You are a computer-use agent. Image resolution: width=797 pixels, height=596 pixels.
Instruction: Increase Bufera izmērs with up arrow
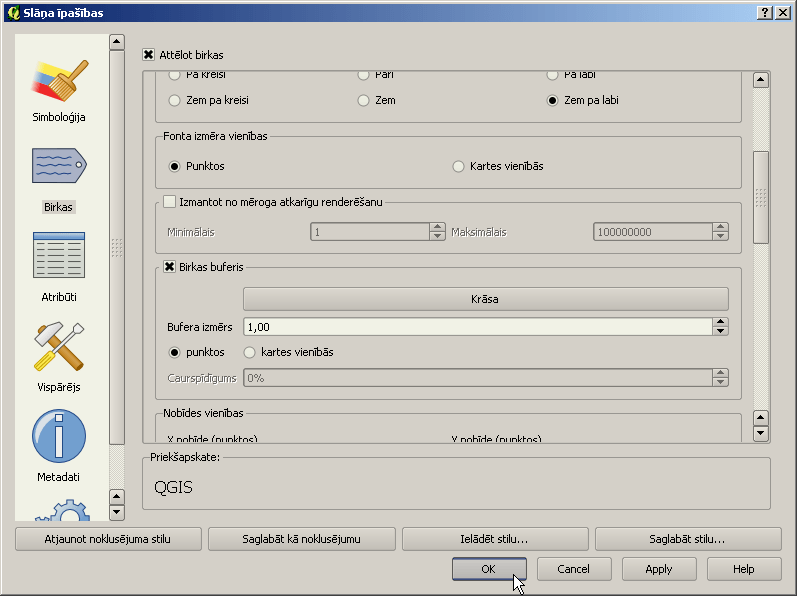point(720,322)
